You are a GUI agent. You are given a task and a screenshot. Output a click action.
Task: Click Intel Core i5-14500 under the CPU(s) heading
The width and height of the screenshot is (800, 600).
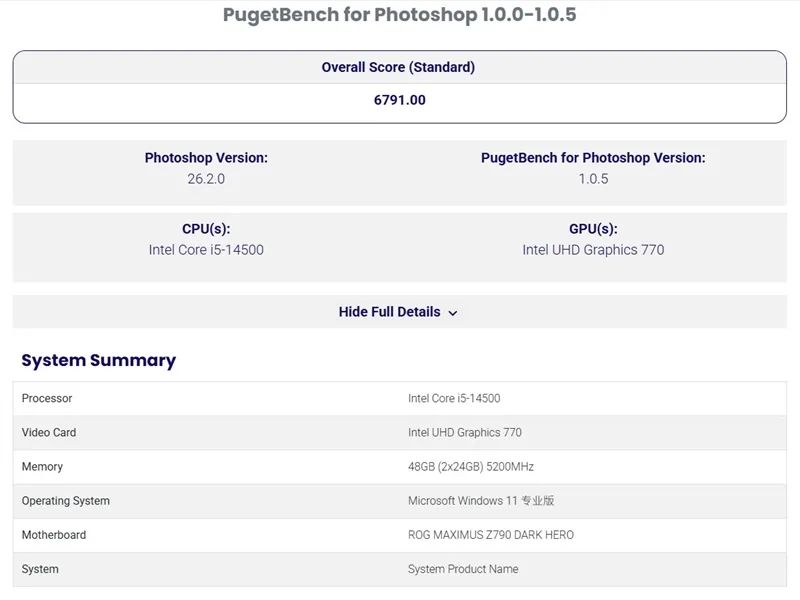coord(206,250)
